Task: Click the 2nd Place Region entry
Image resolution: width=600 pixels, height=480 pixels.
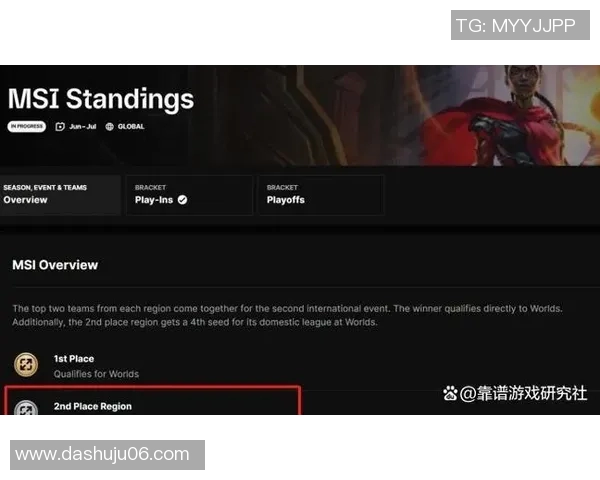Action: (153, 401)
